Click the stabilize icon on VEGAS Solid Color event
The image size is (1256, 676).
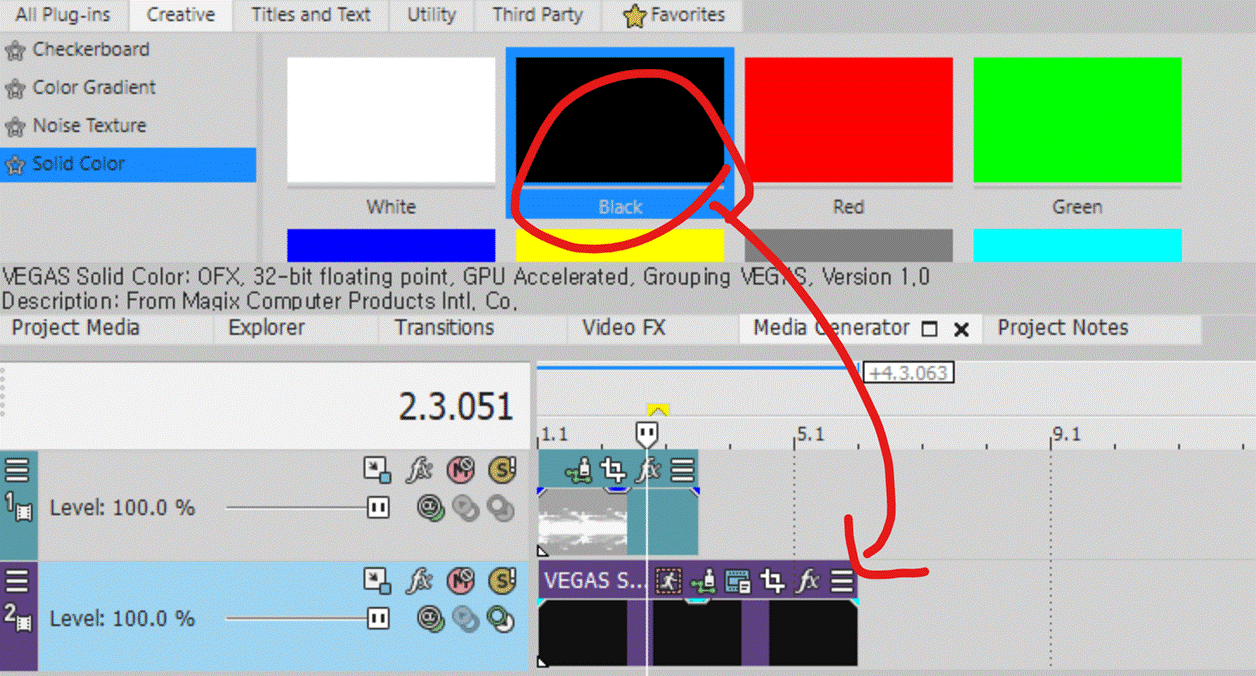pyautogui.click(x=667, y=581)
